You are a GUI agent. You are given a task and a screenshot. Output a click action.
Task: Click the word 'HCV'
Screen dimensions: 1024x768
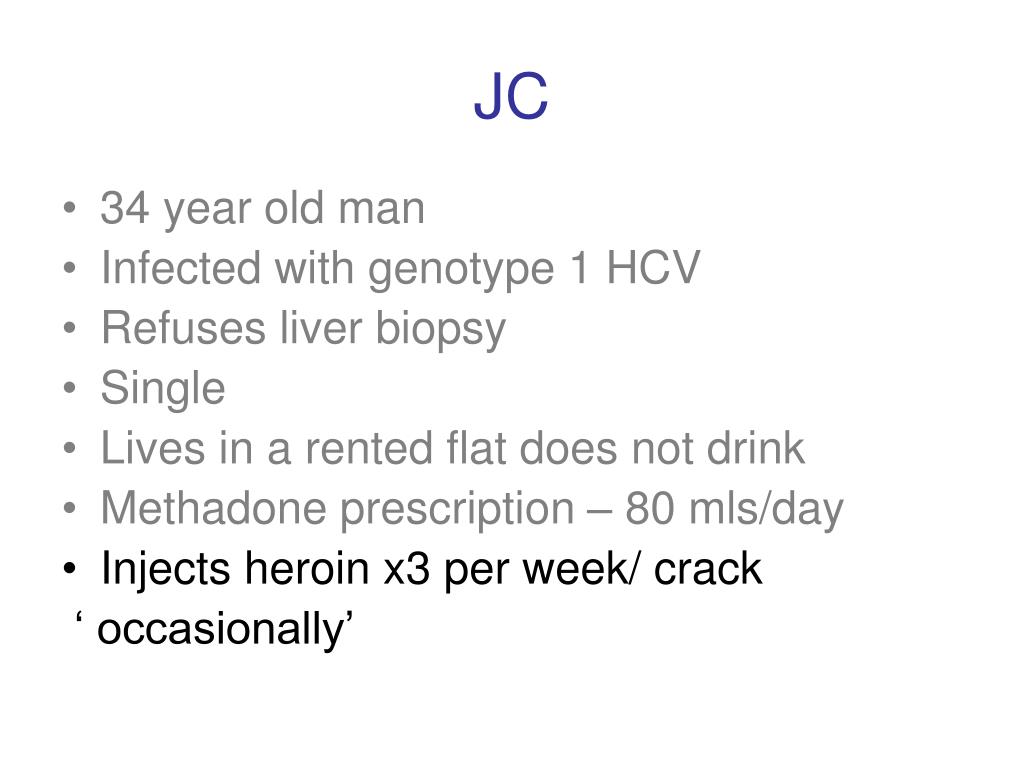[654, 268]
